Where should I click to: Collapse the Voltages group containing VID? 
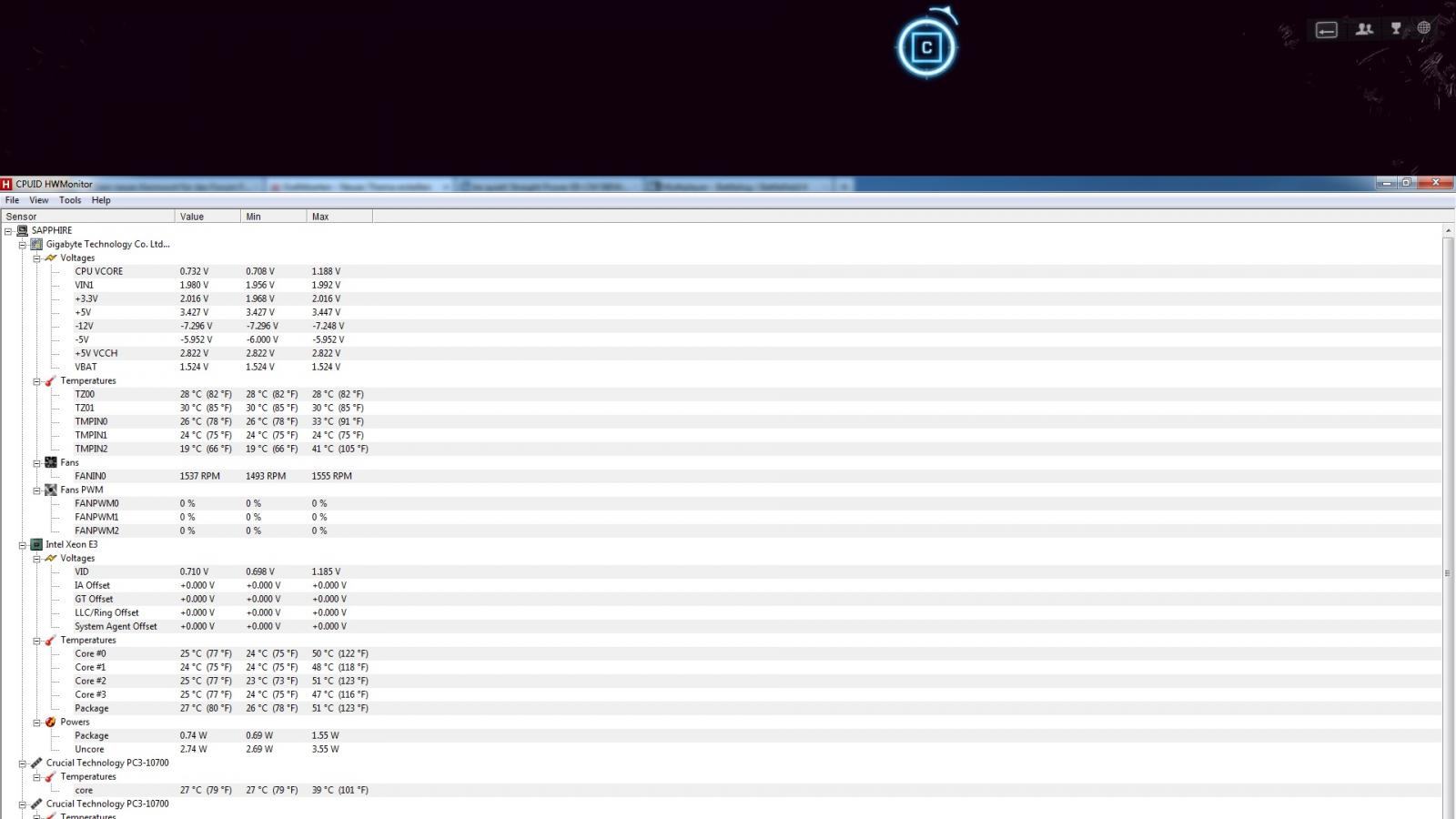[x=36, y=558]
